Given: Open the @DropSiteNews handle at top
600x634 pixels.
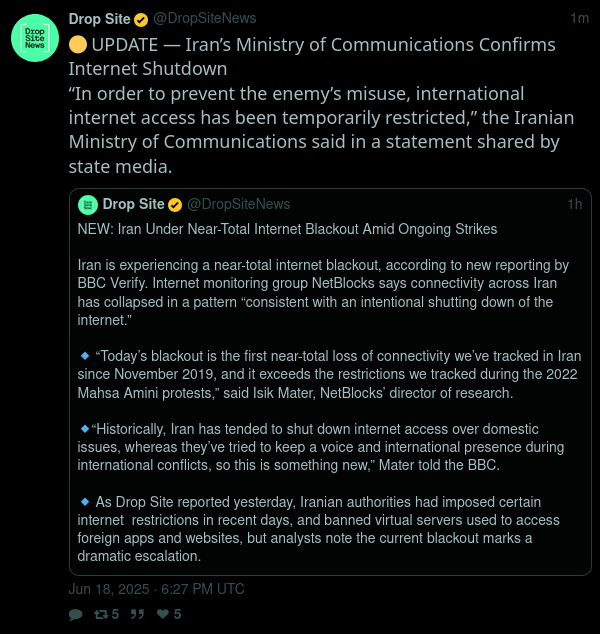Looking at the screenshot, I should [205, 19].
